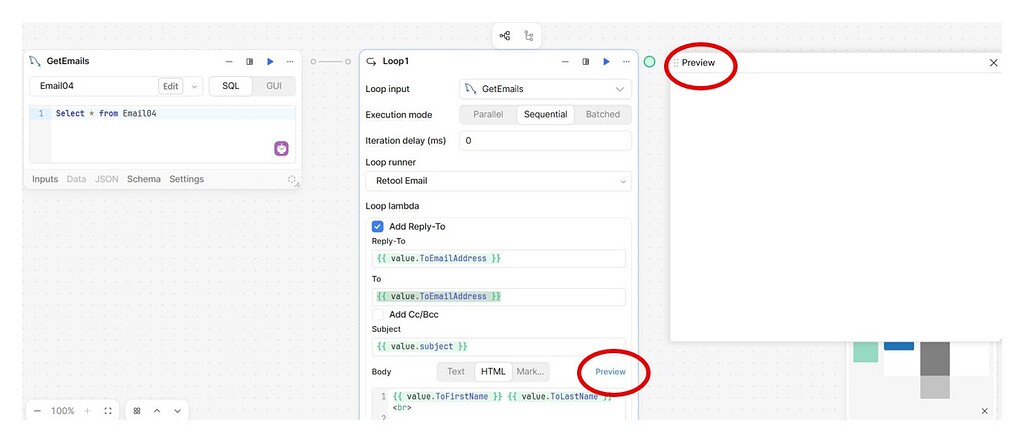Screen dimensions: 1024x446
Task: Open the Loop input GetEmails dropdown
Action: pos(545,89)
